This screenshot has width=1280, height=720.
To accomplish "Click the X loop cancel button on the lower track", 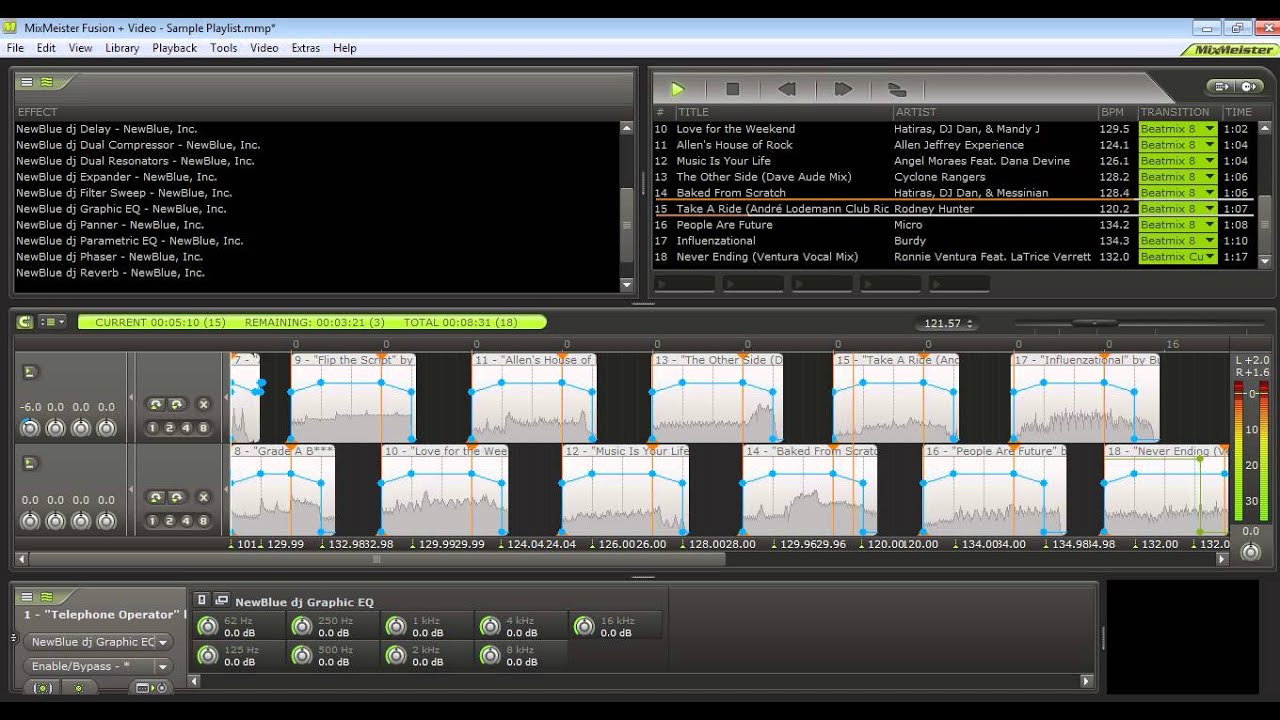I will tap(203, 497).
